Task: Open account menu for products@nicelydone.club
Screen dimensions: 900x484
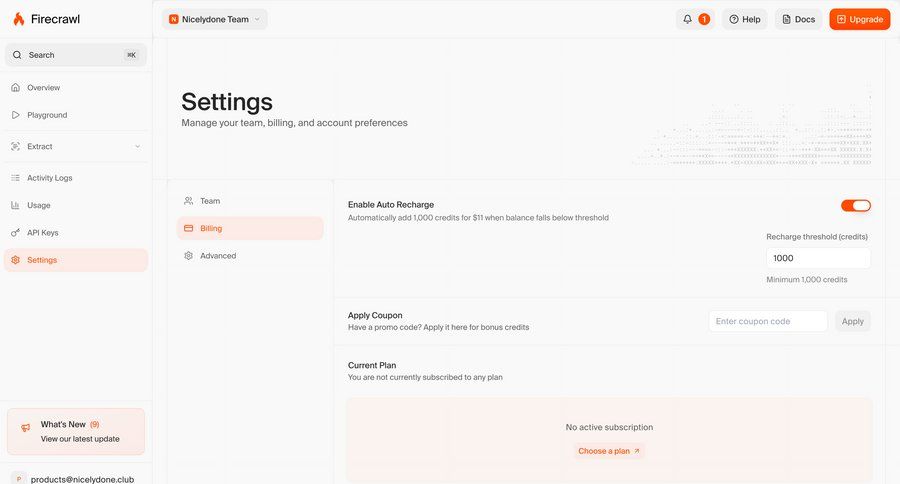Action: click(x=75, y=478)
